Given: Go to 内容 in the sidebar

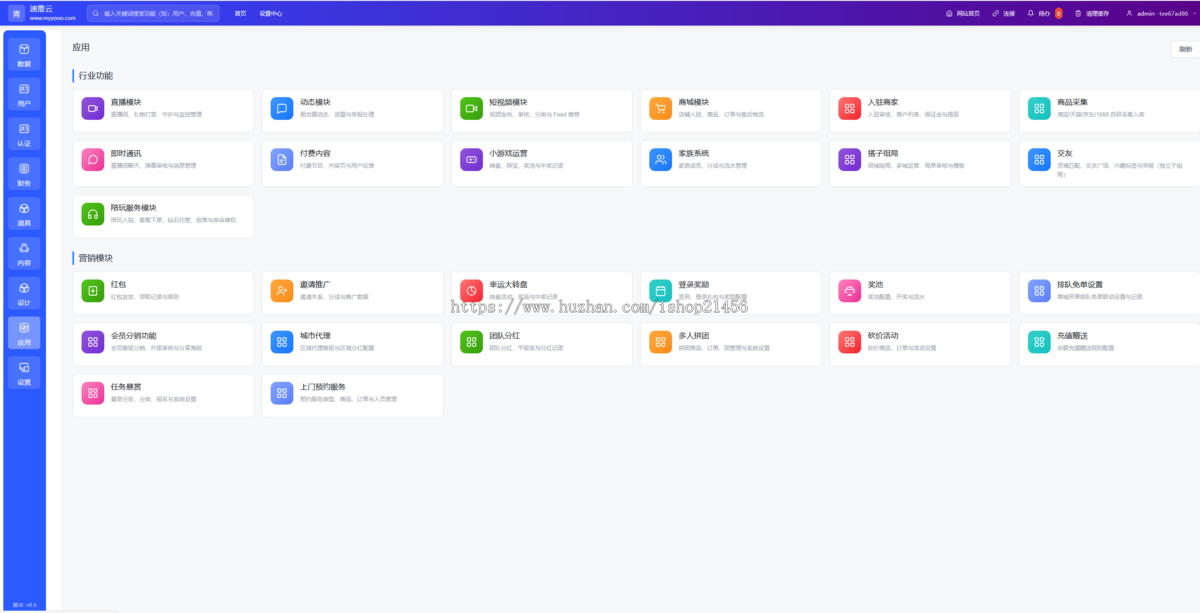Looking at the screenshot, I should pos(24,254).
